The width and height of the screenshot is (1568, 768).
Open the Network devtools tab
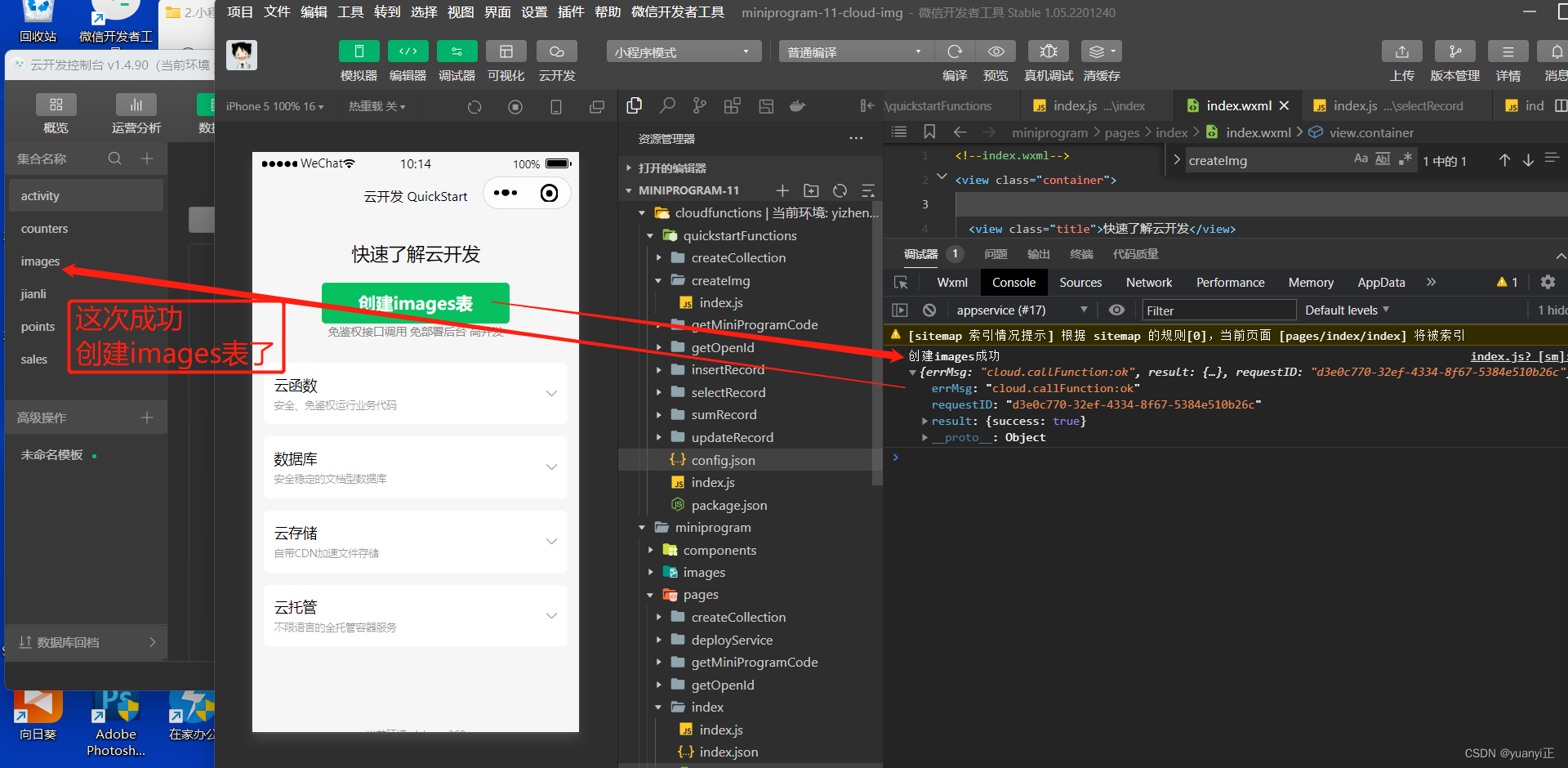(x=1148, y=282)
